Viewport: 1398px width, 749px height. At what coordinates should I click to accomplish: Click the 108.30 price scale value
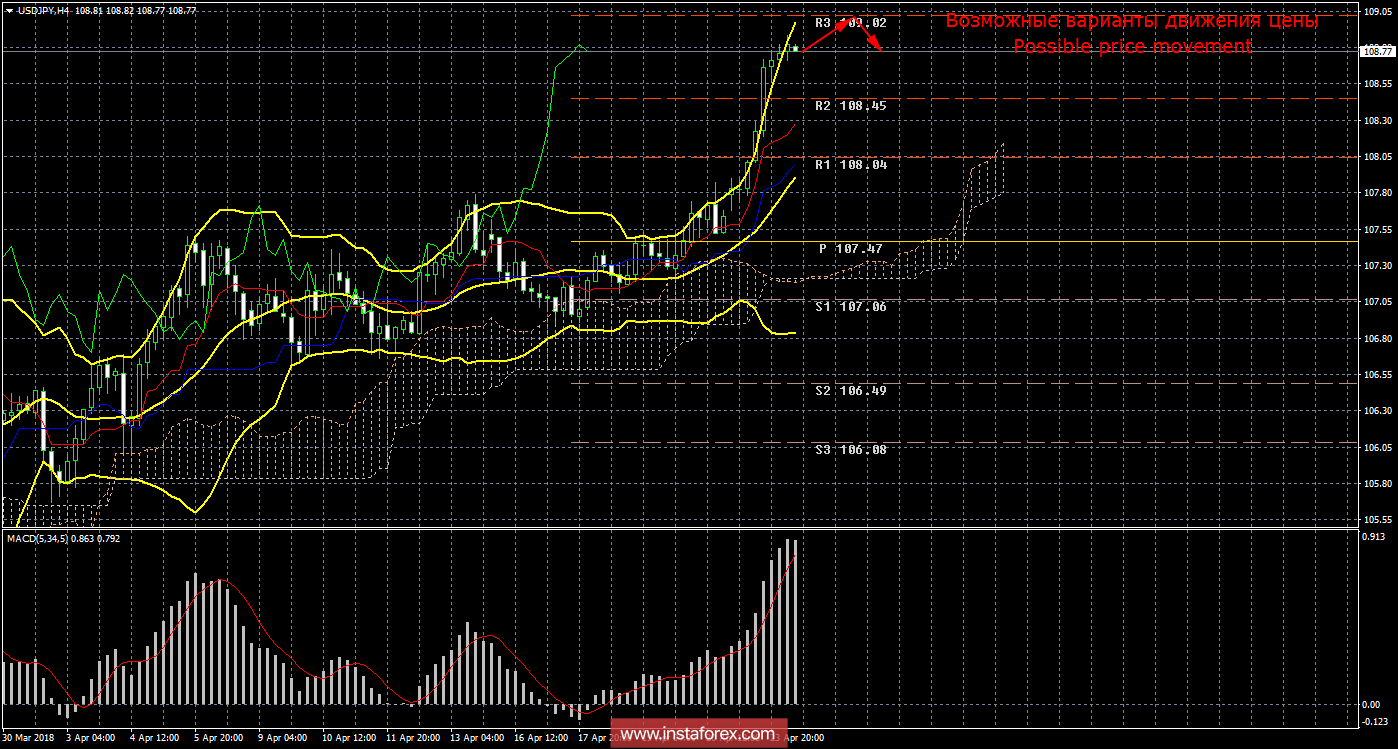tap(1376, 120)
